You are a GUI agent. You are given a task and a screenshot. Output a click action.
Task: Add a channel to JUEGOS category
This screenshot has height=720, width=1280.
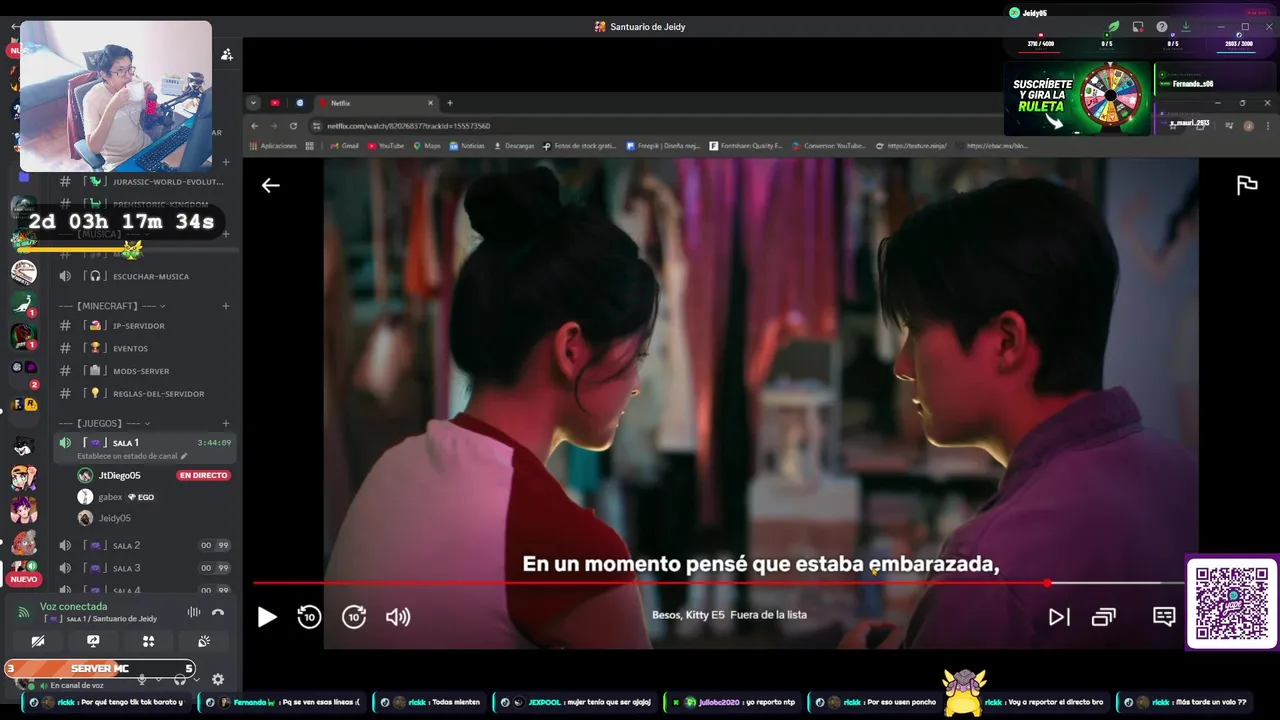click(226, 423)
